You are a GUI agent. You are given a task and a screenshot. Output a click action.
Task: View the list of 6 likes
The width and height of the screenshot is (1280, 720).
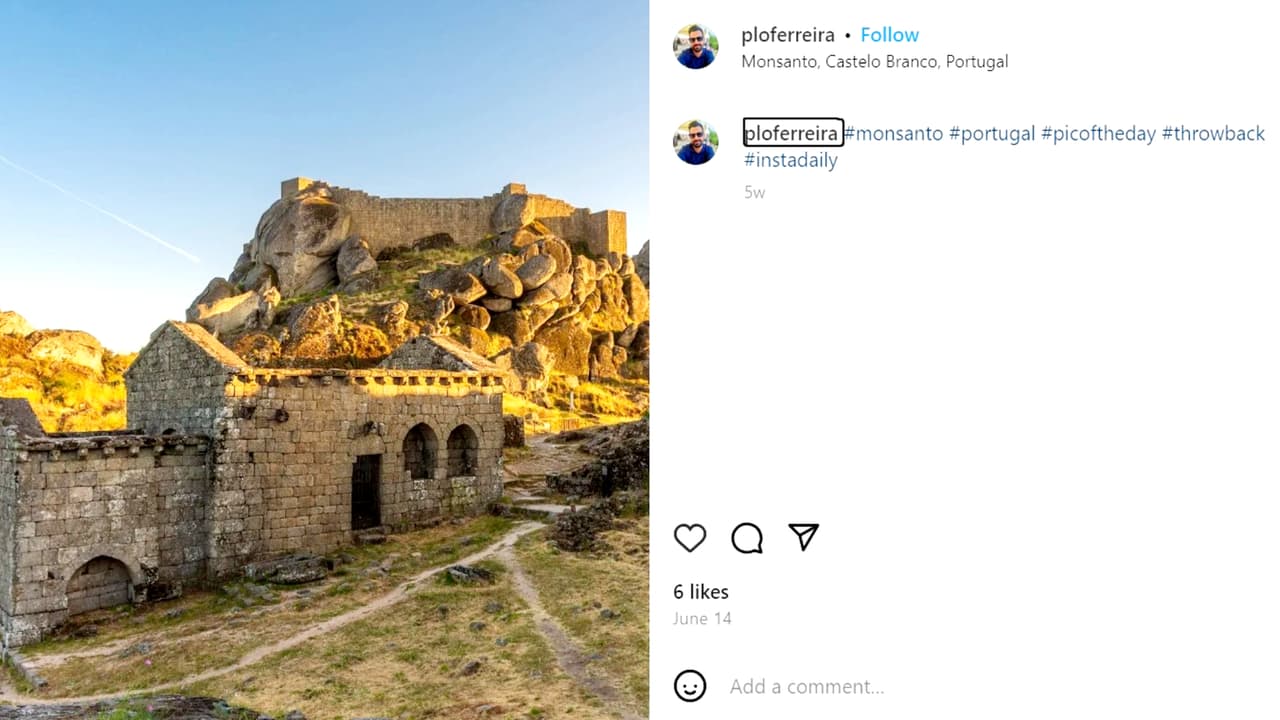[701, 592]
